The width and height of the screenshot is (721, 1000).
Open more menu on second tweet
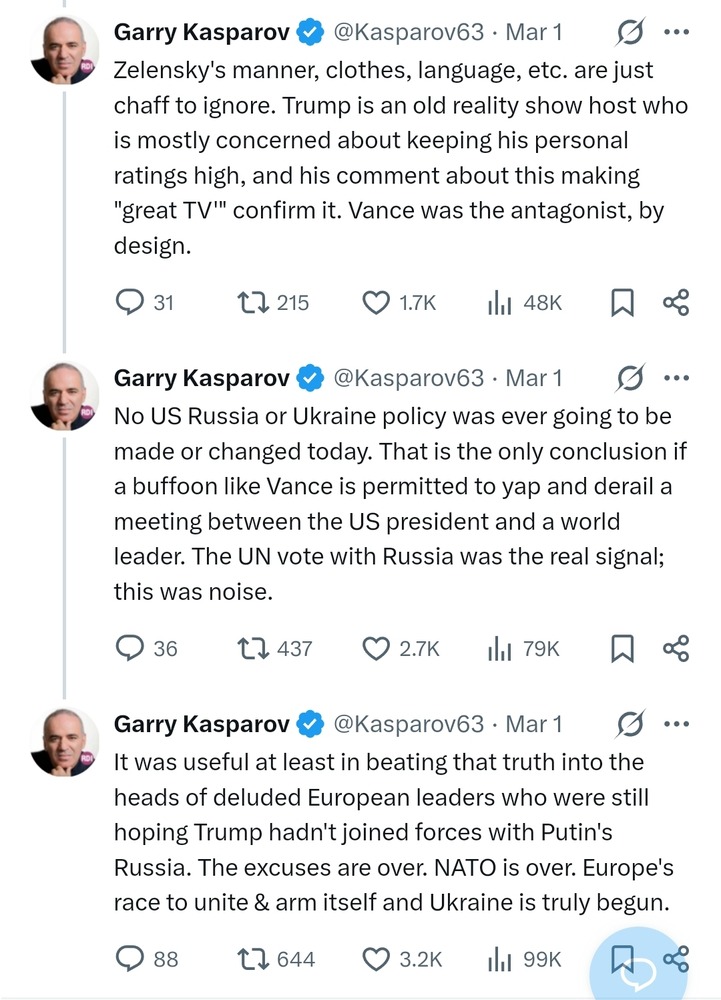click(x=677, y=378)
